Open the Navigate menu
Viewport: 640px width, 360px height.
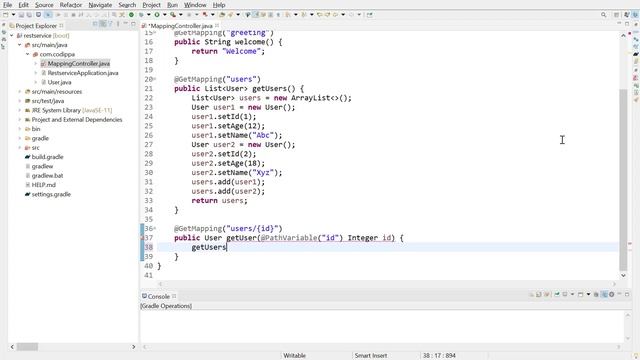pyautogui.click(x=100, y=5)
